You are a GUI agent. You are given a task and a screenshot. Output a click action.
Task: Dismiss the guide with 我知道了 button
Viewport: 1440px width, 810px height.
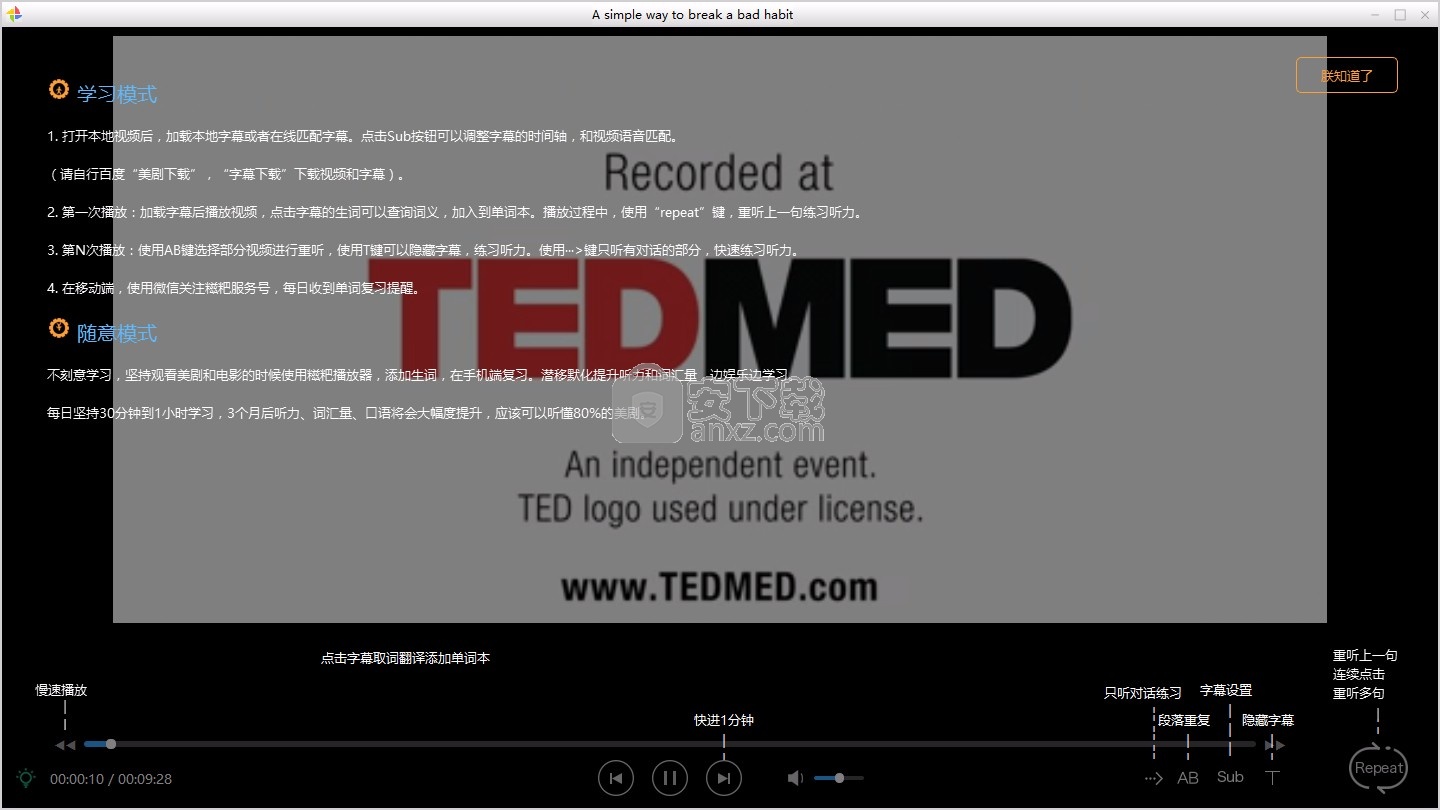pyautogui.click(x=1346, y=75)
